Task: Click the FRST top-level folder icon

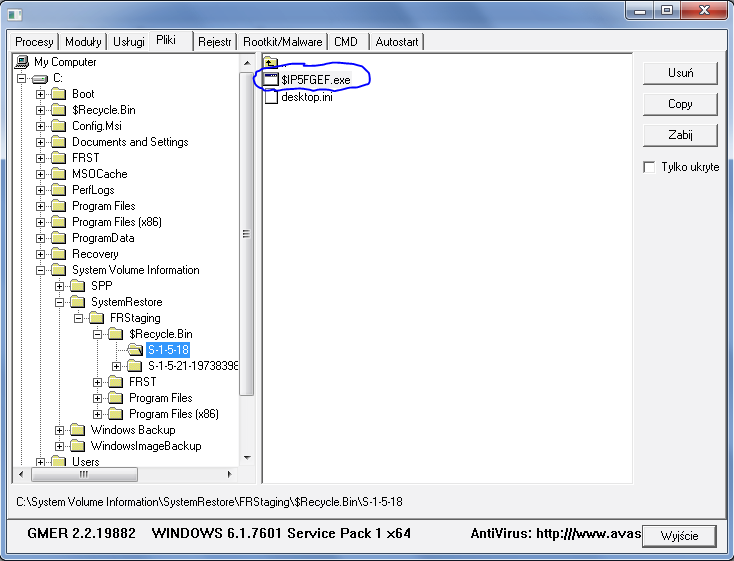Action: pos(59,158)
